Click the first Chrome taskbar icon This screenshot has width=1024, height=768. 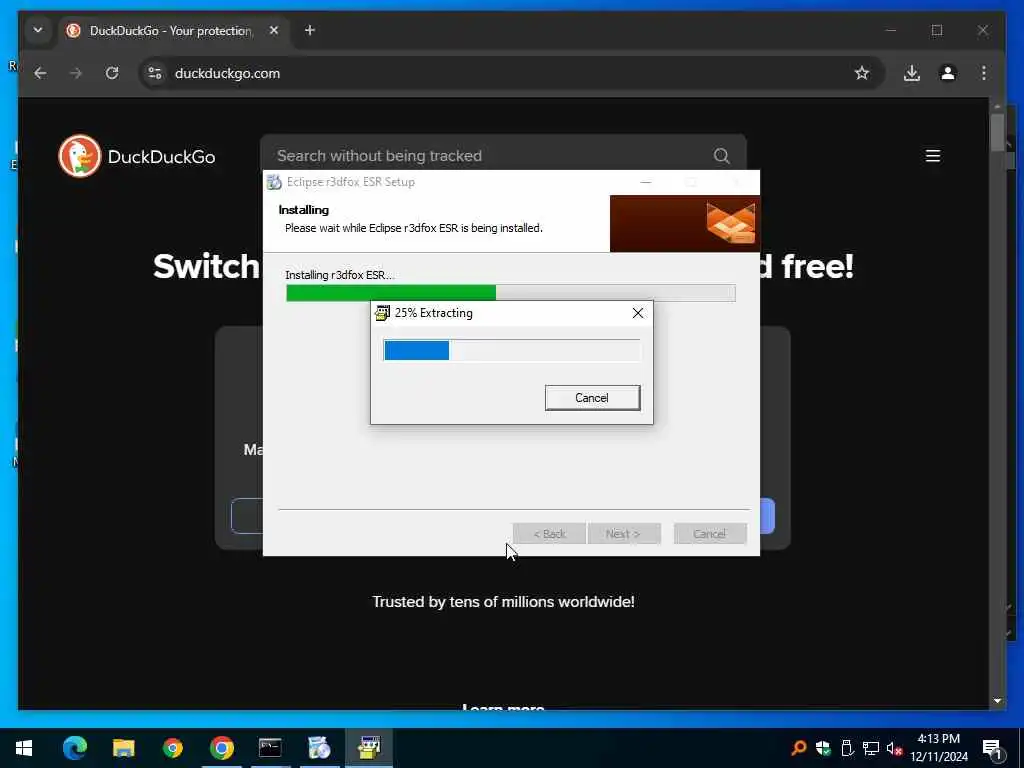click(172, 748)
